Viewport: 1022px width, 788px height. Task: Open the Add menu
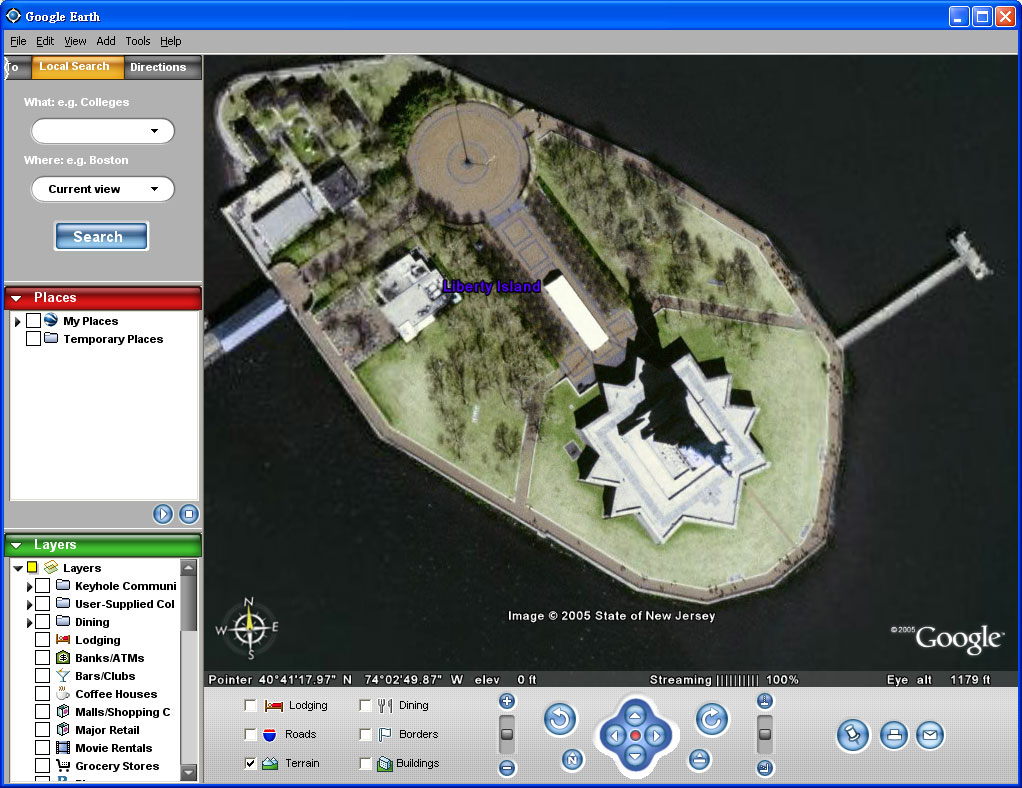106,41
